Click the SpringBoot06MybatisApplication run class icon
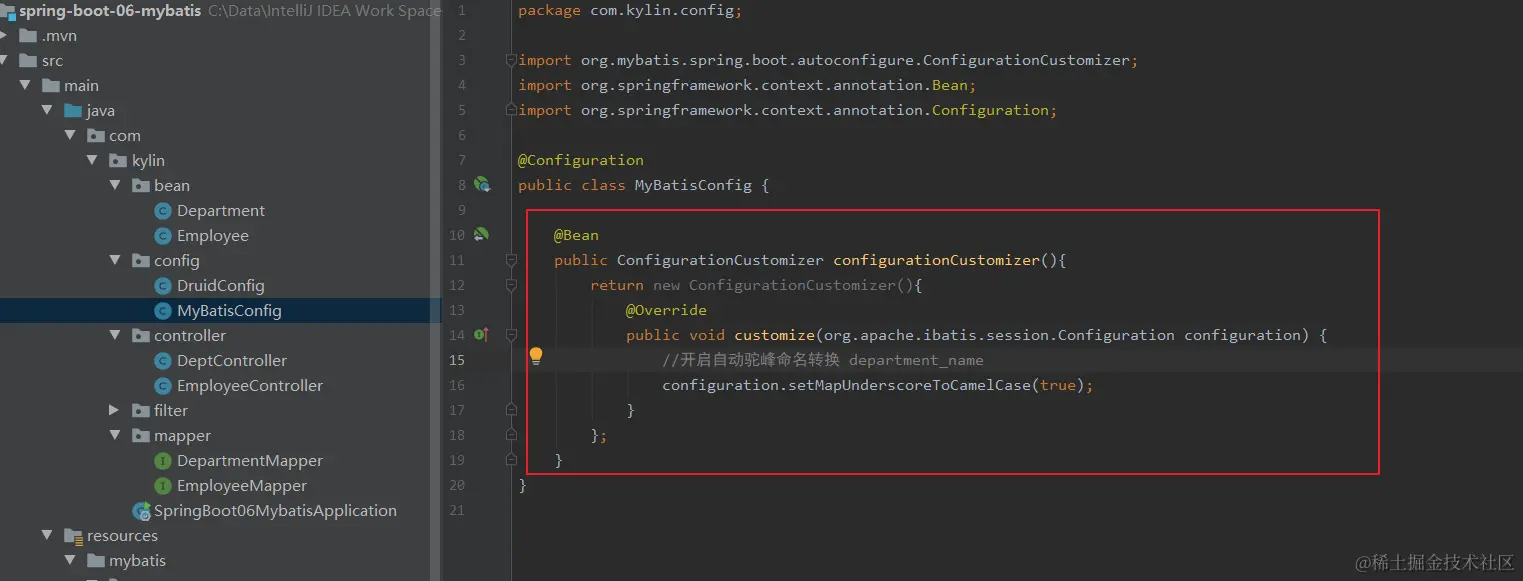This screenshot has width=1523, height=581. pos(141,511)
